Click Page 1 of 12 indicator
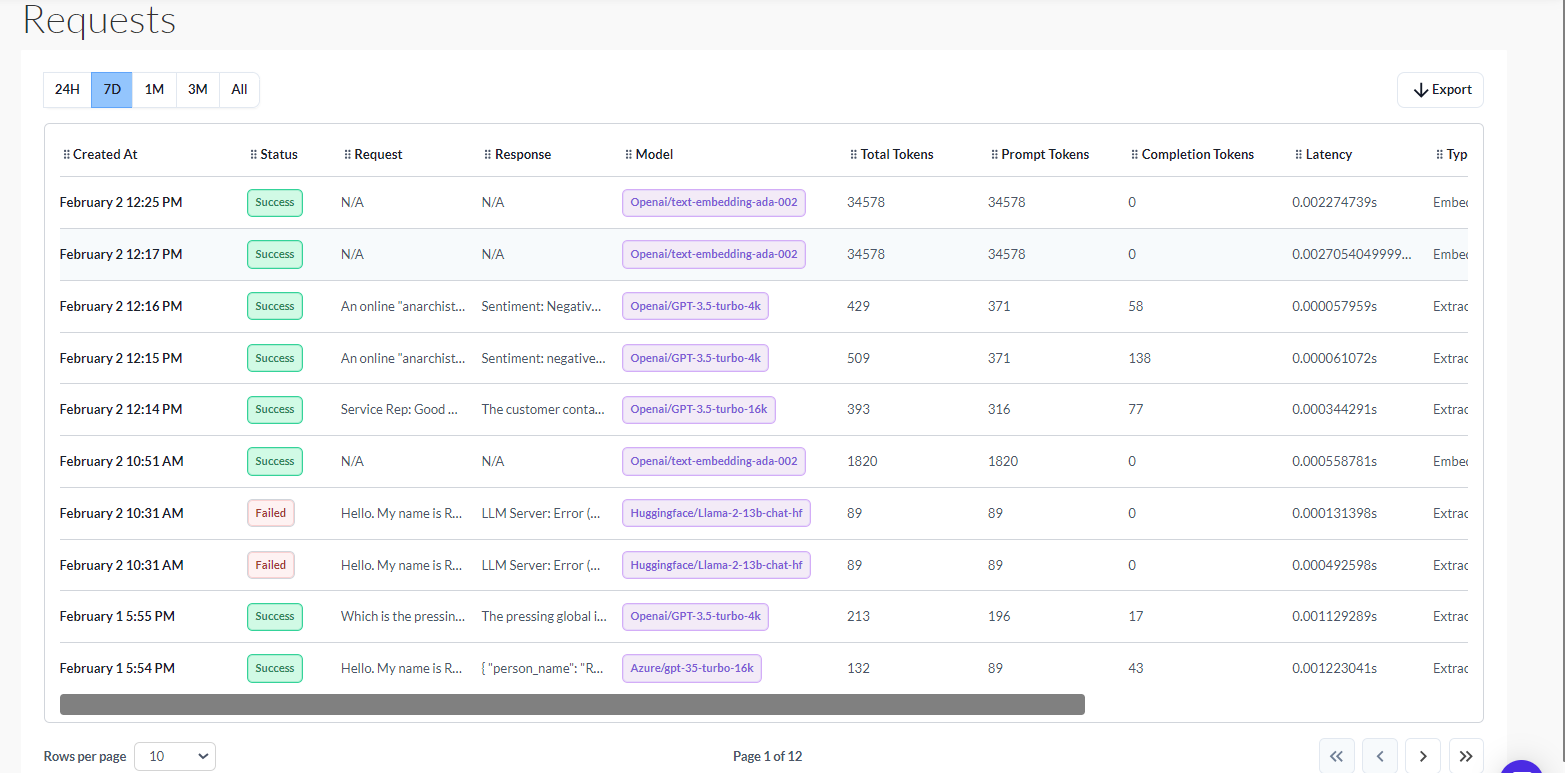Screen dimensions: 1565x773 767,756
